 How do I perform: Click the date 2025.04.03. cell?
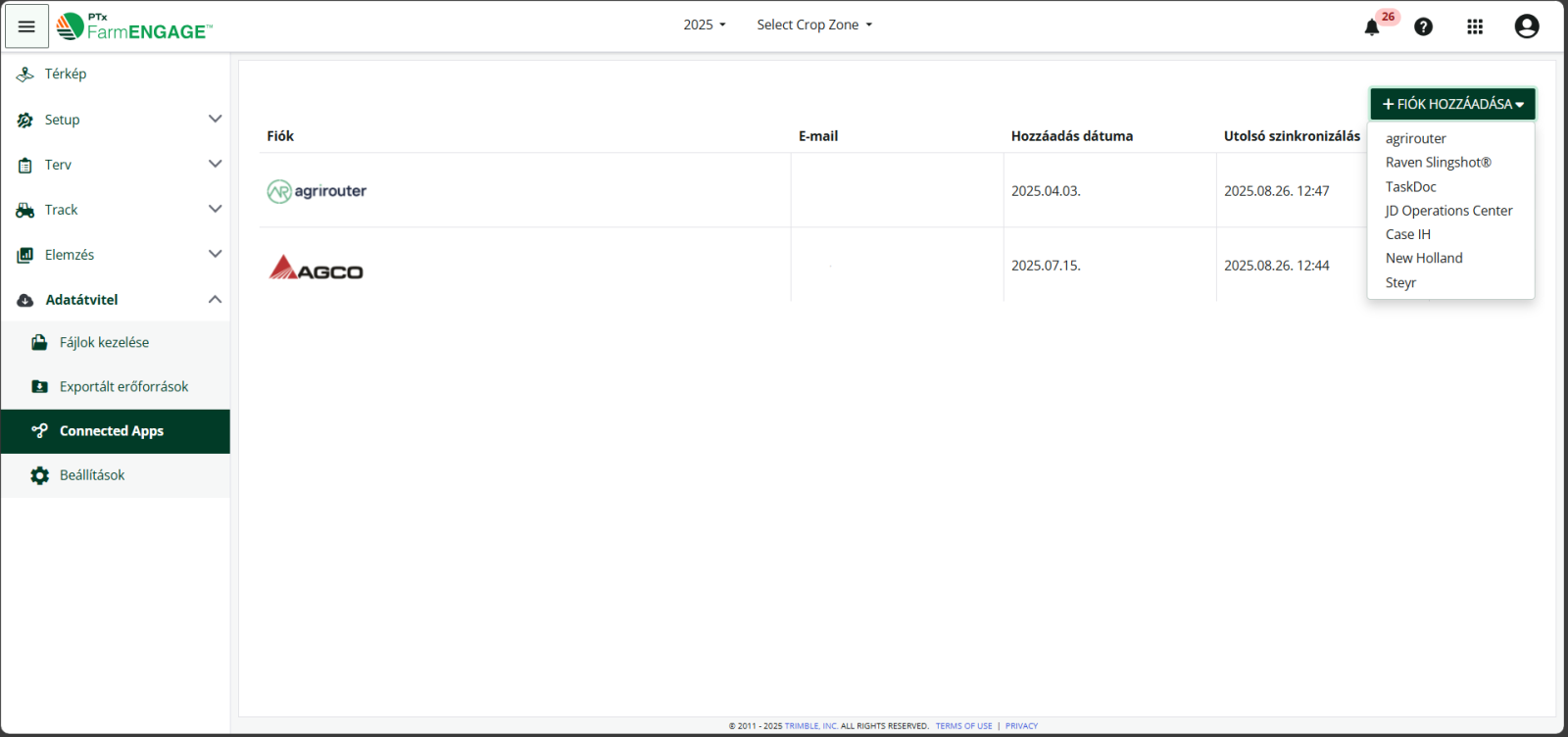(x=1046, y=191)
